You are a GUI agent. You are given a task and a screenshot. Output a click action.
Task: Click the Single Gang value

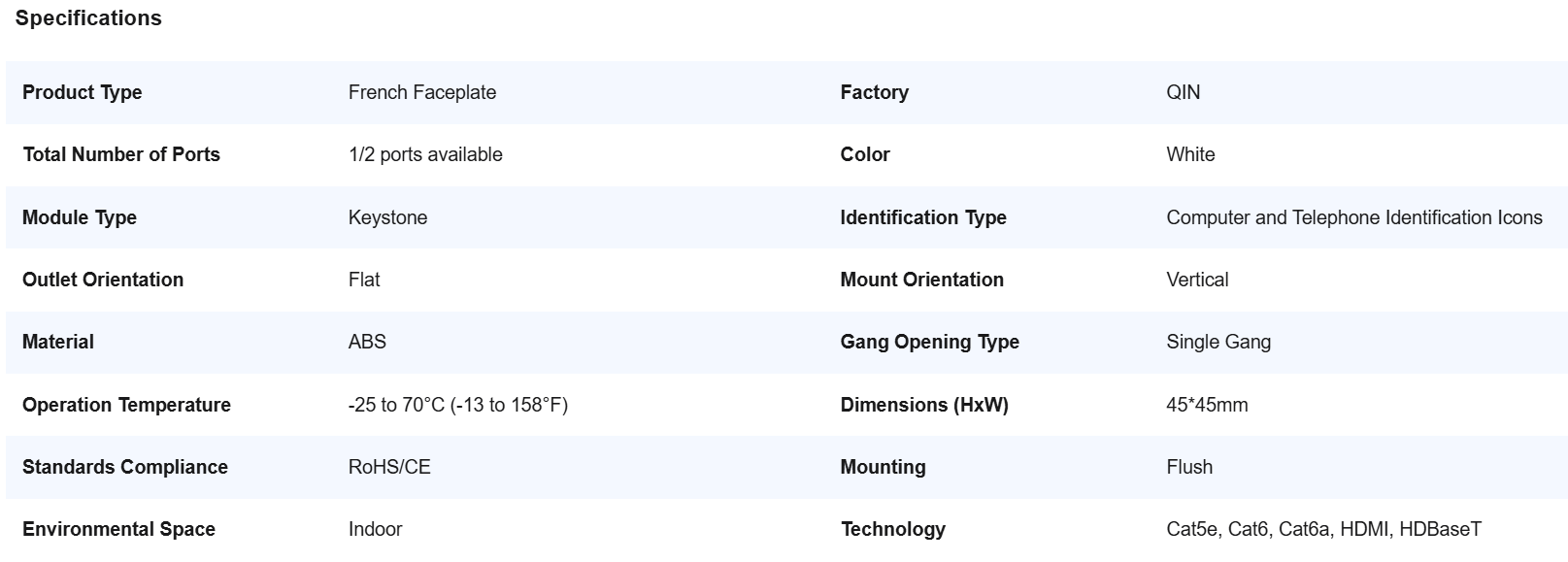coord(1218,342)
